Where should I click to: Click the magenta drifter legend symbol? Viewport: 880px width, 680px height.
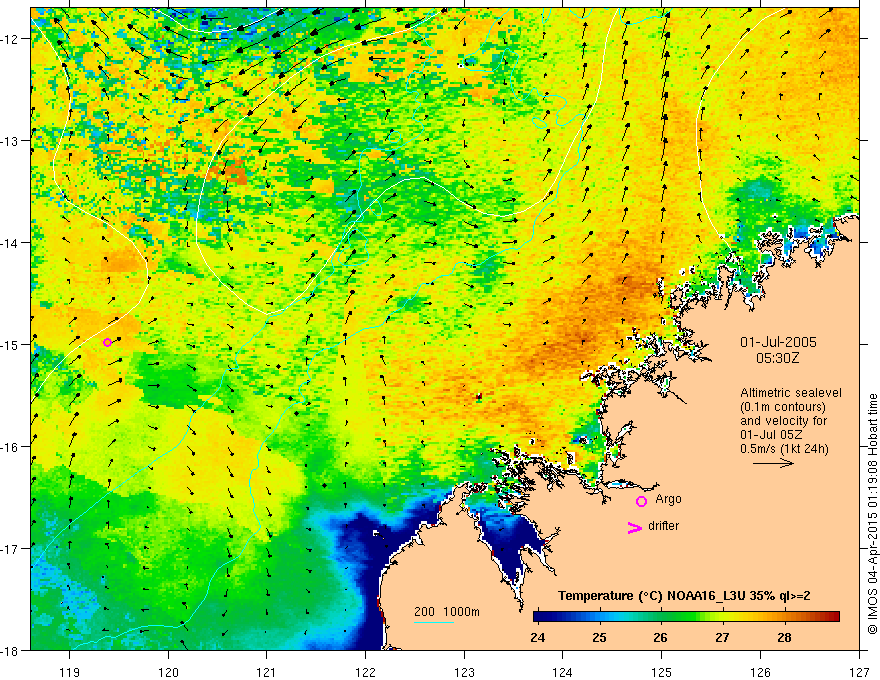(x=634, y=527)
